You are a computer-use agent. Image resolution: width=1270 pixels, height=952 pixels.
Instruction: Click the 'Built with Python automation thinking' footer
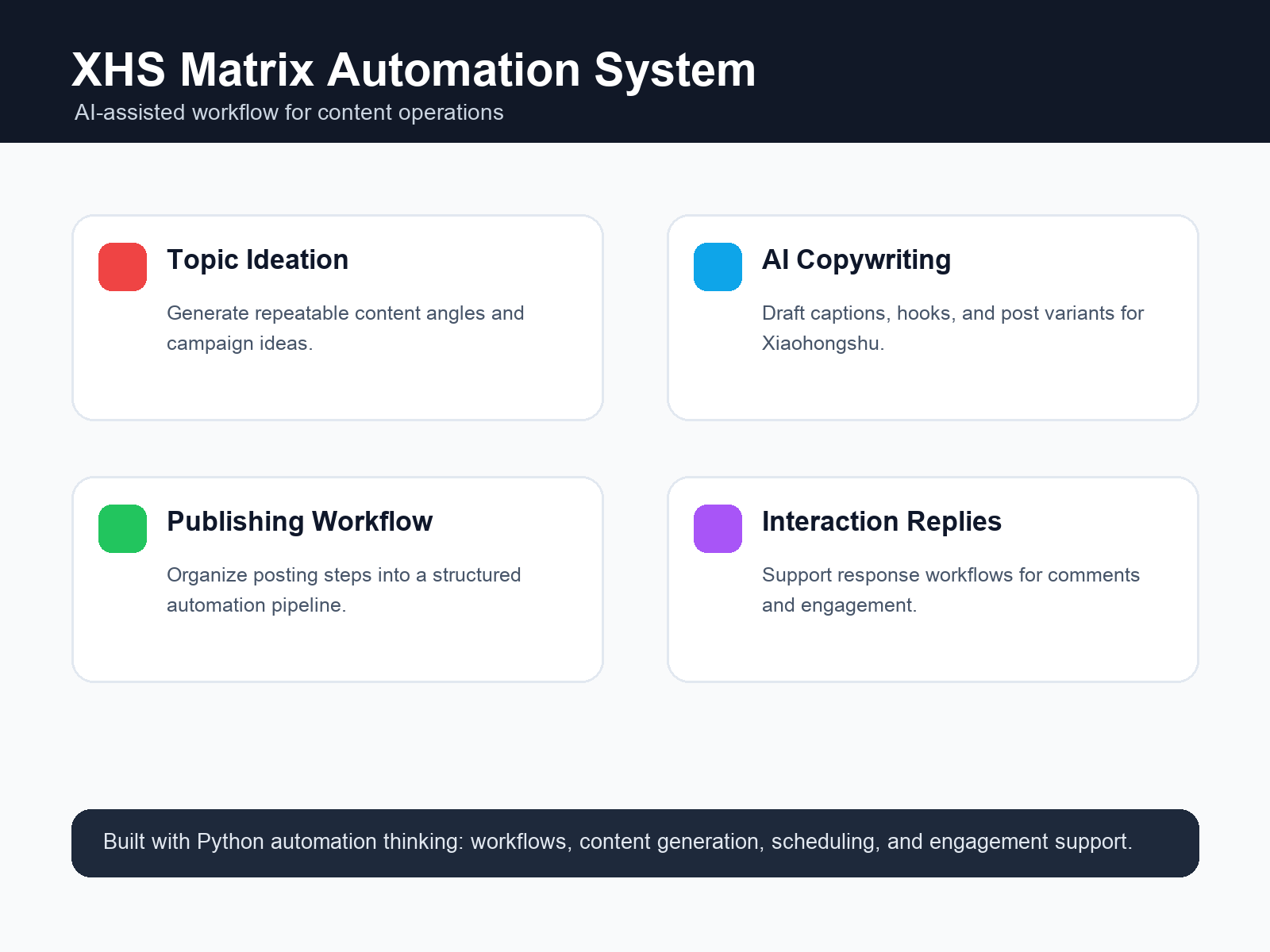tap(635, 843)
